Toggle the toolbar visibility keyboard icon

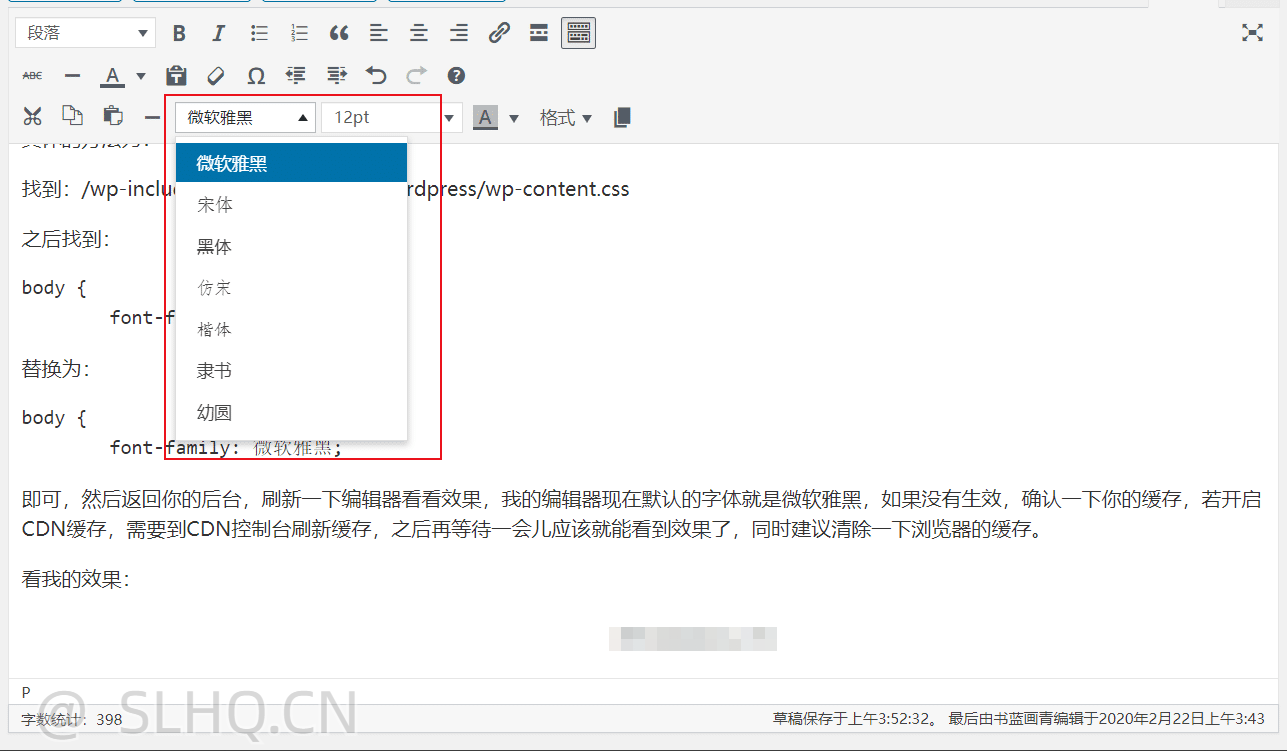pos(578,33)
